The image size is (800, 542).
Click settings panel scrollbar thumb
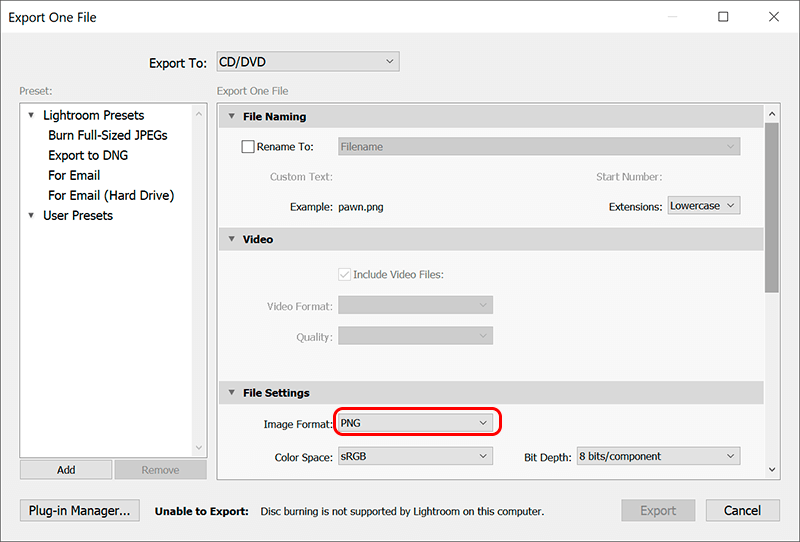(772, 208)
